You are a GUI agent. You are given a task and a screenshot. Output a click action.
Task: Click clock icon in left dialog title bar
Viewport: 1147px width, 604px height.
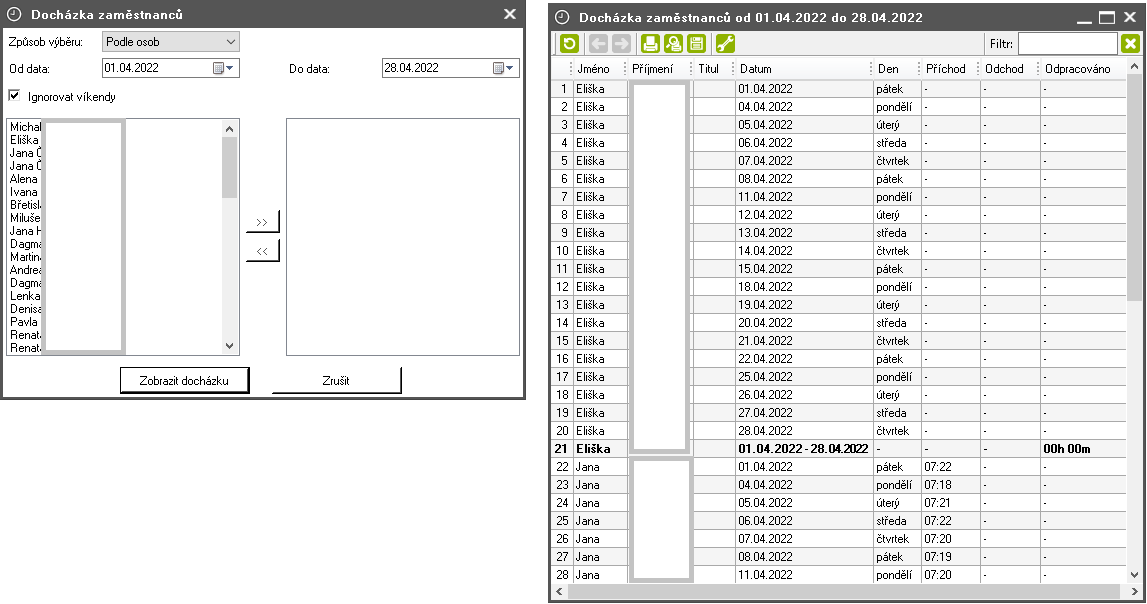point(14,14)
